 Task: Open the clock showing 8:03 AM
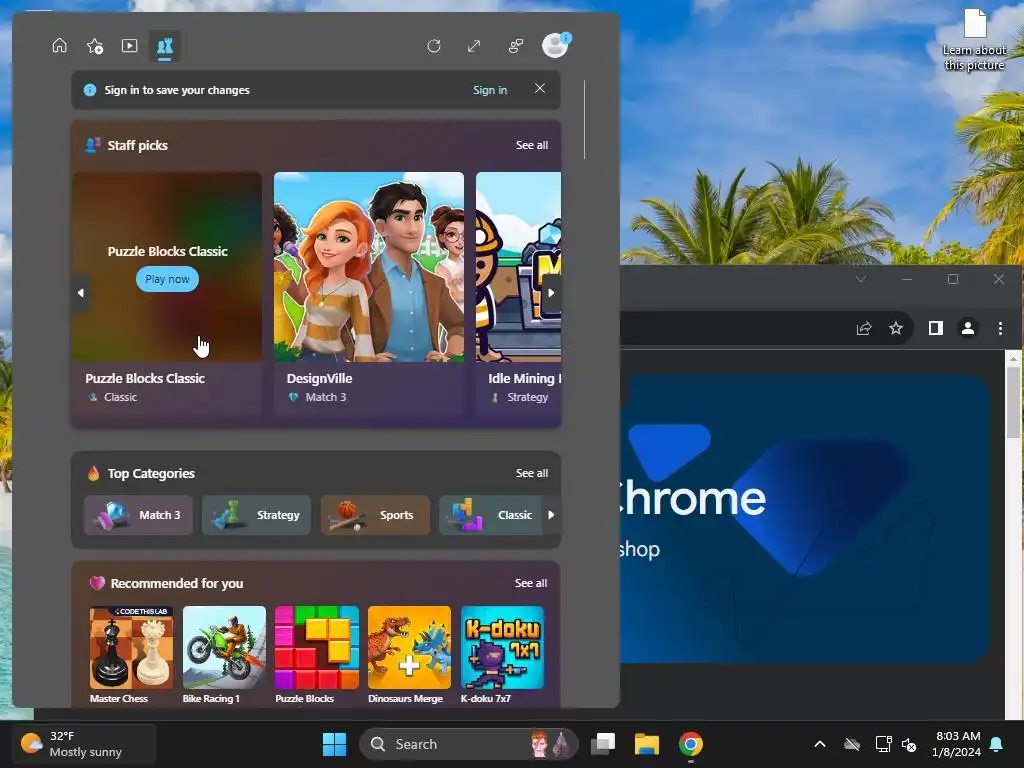click(x=957, y=744)
